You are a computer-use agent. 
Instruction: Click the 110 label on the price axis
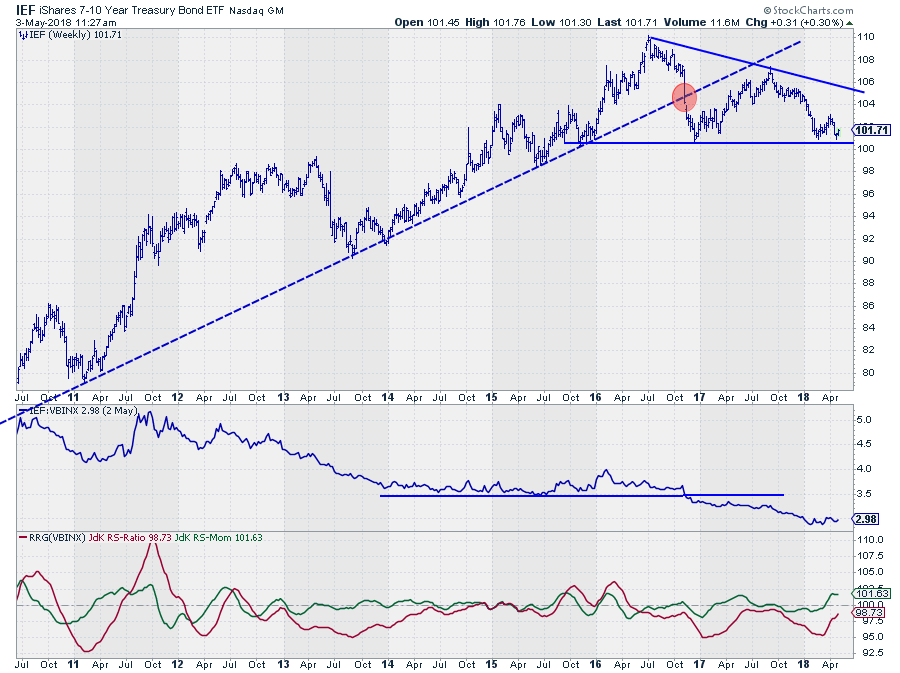(x=866, y=37)
